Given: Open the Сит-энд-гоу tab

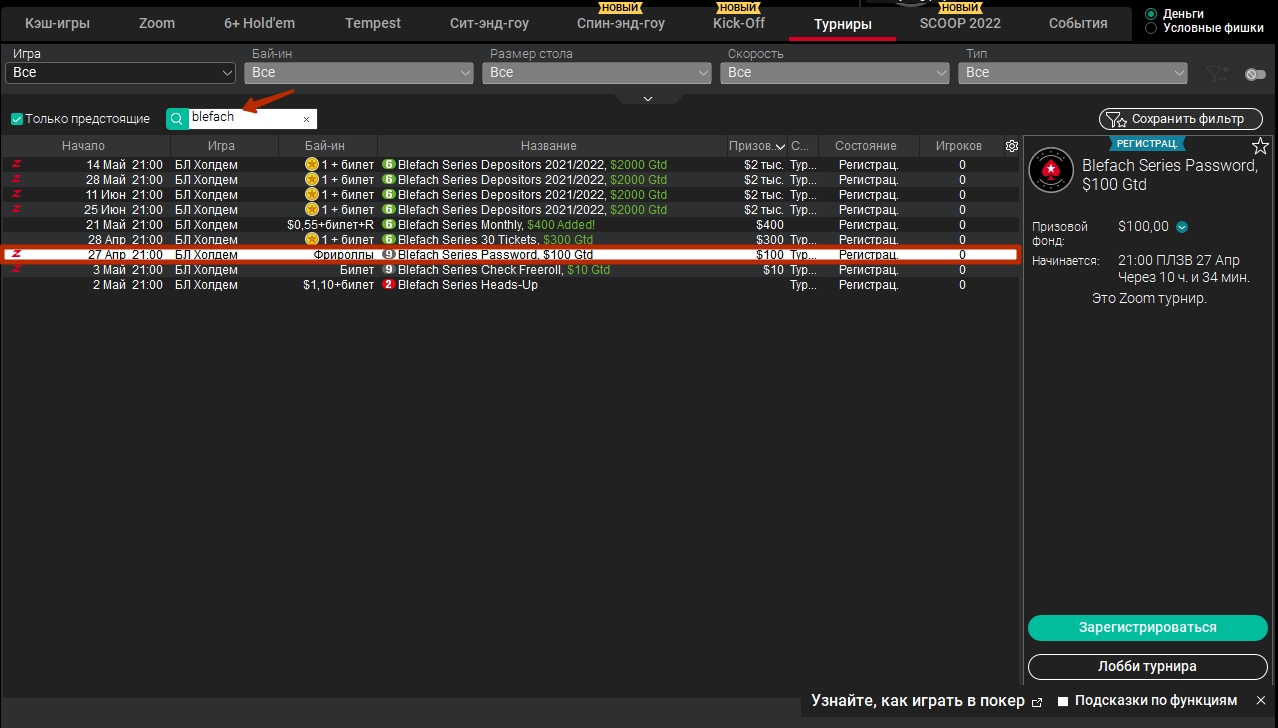Looking at the screenshot, I should 489,23.
